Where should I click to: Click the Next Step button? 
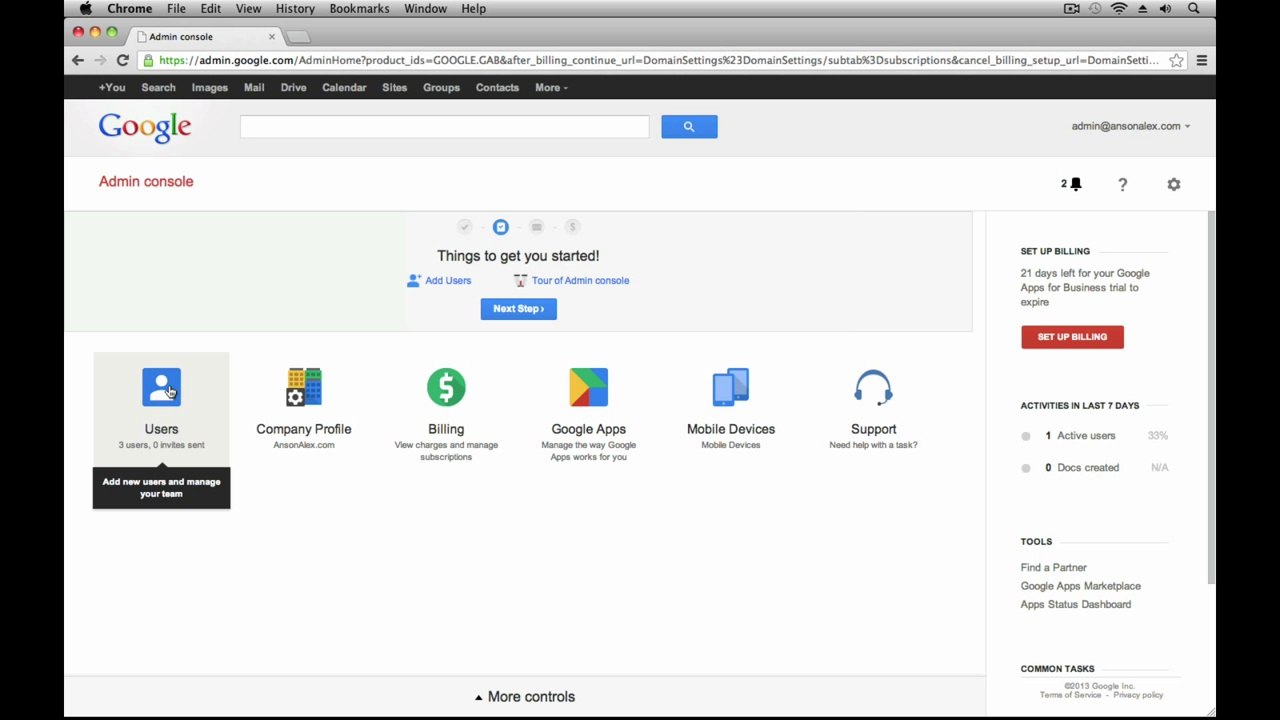point(518,309)
